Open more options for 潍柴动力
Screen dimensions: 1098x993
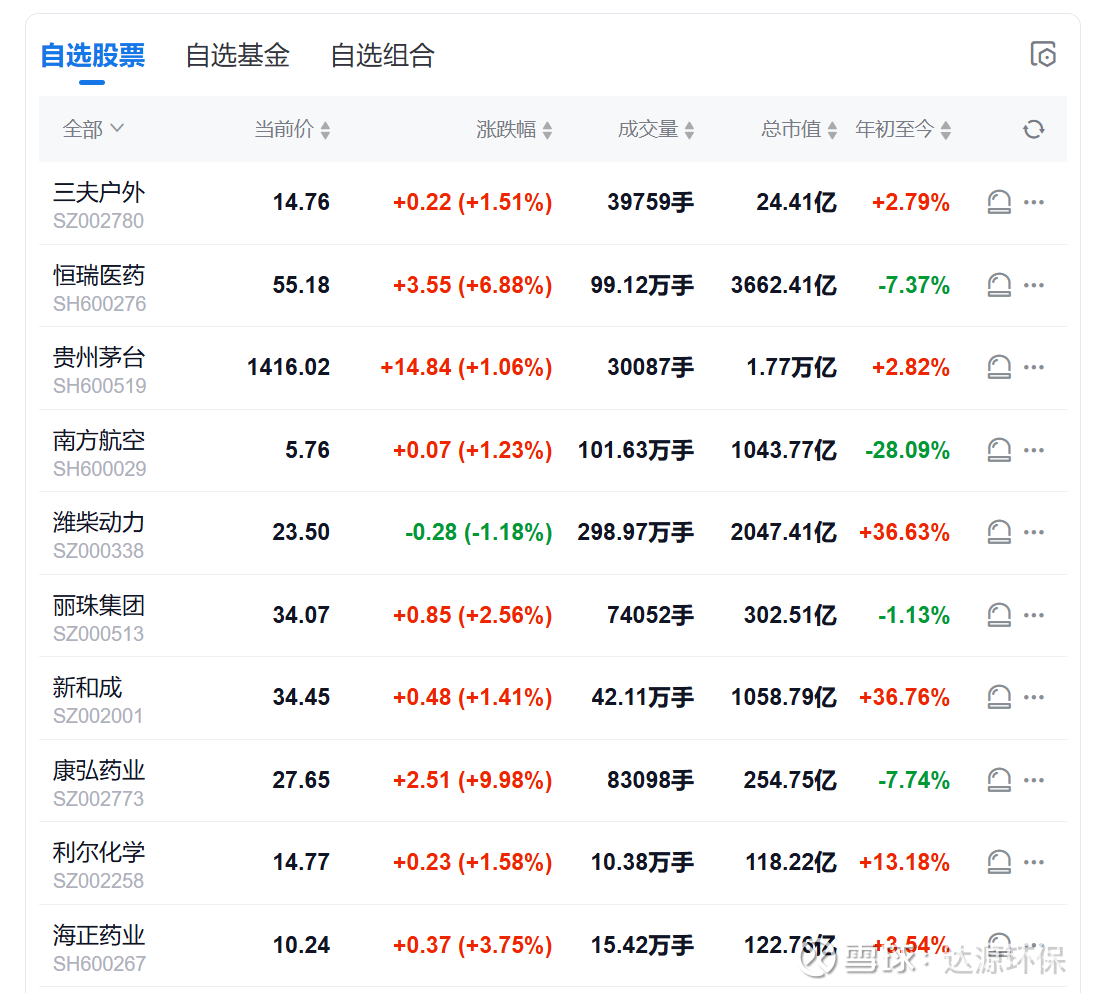click(1034, 532)
